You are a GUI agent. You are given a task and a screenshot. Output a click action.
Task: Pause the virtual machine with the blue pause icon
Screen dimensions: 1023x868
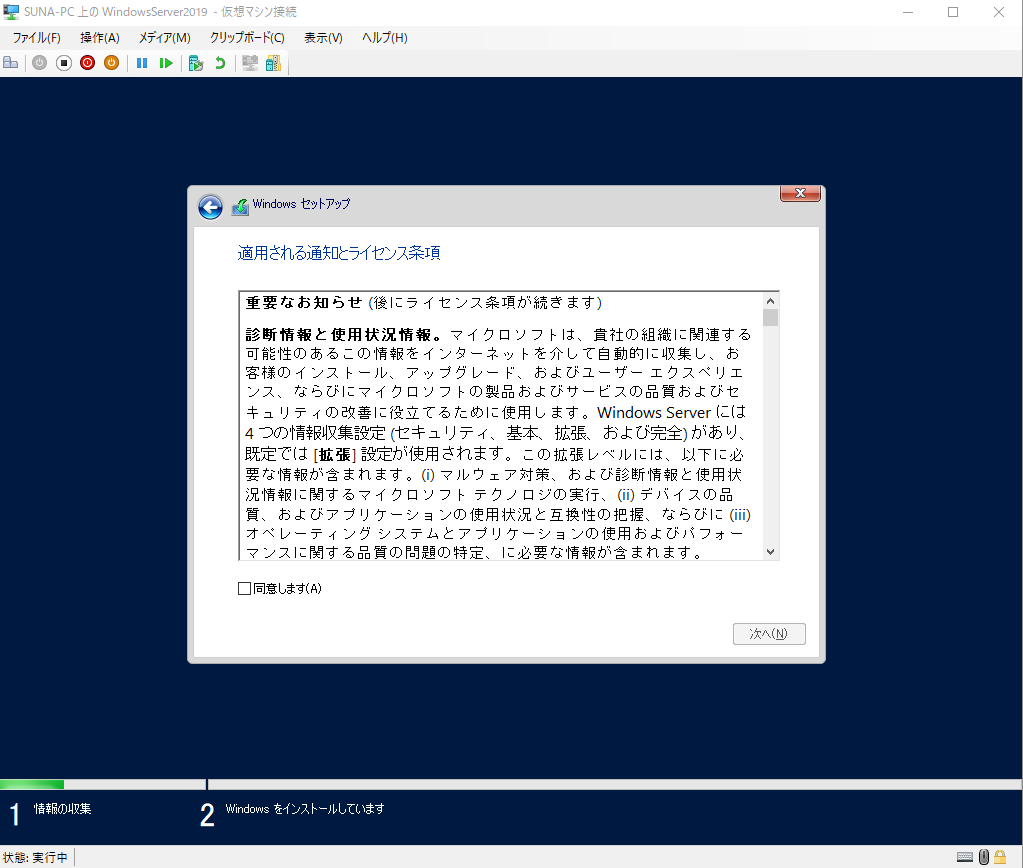(142, 63)
